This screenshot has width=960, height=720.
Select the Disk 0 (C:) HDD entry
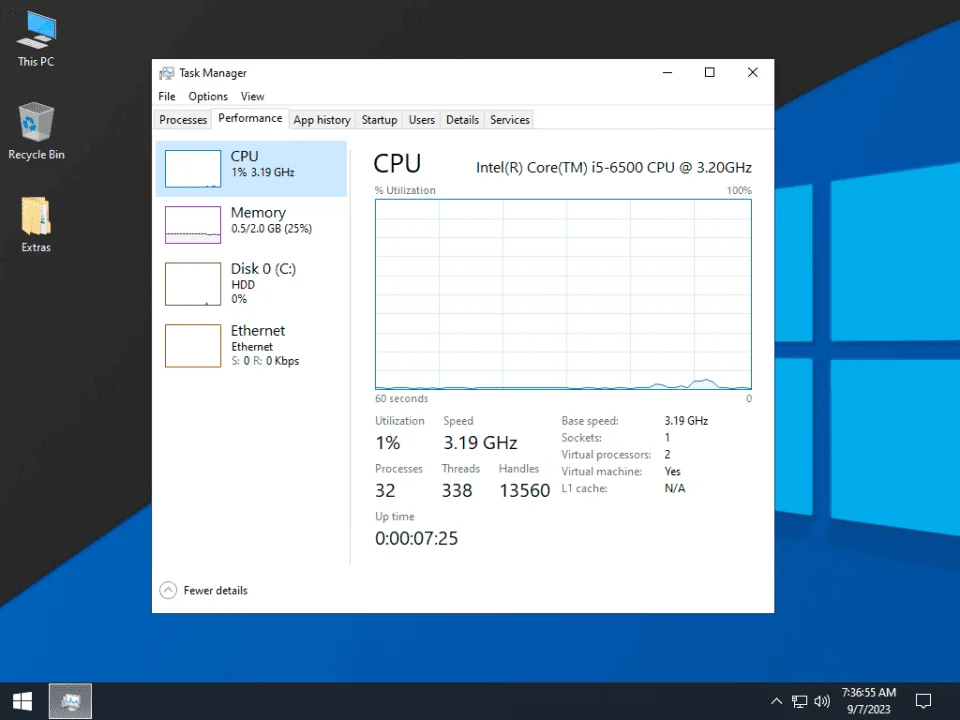251,284
